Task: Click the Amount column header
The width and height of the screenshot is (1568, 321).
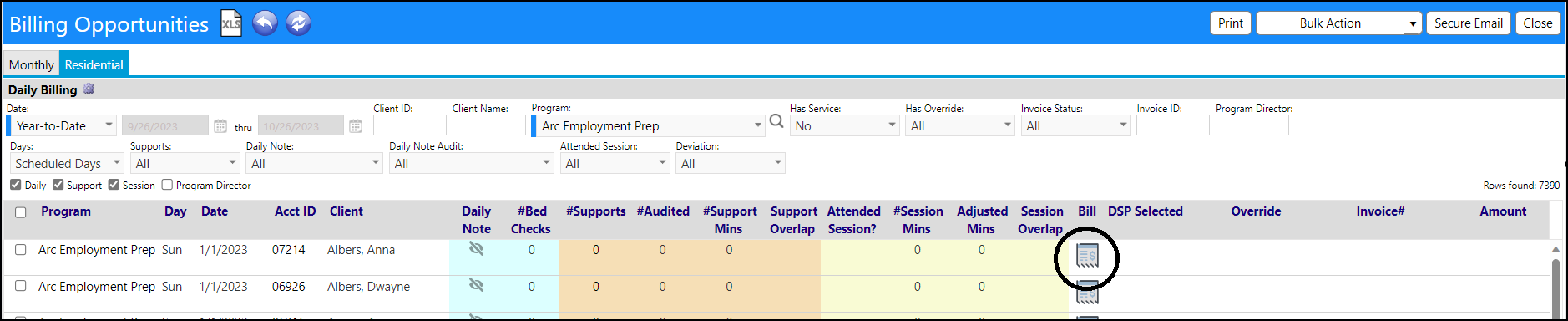Action: point(1503,211)
